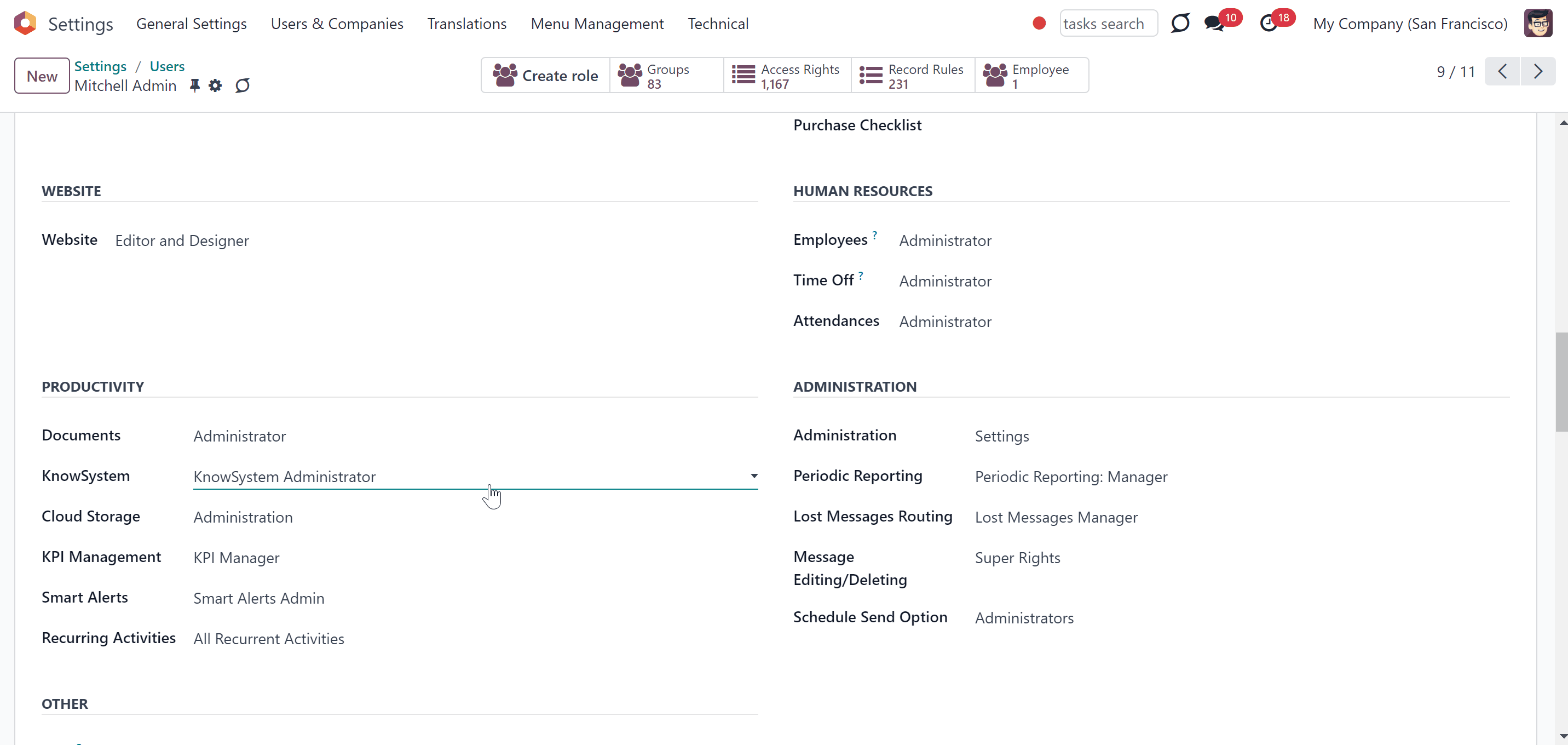The image size is (1568, 745).
Task: Open the activities clock icon
Action: [x=1269, y=23]
